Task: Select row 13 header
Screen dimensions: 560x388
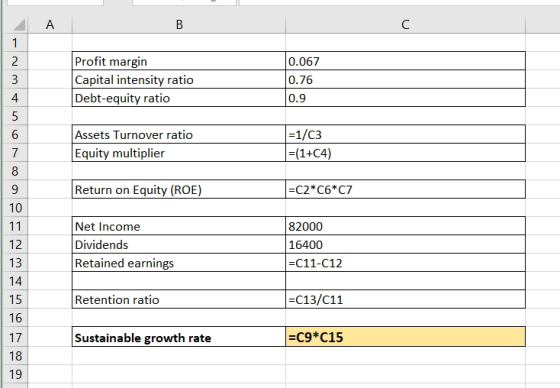Action: [x=15, y=263]
